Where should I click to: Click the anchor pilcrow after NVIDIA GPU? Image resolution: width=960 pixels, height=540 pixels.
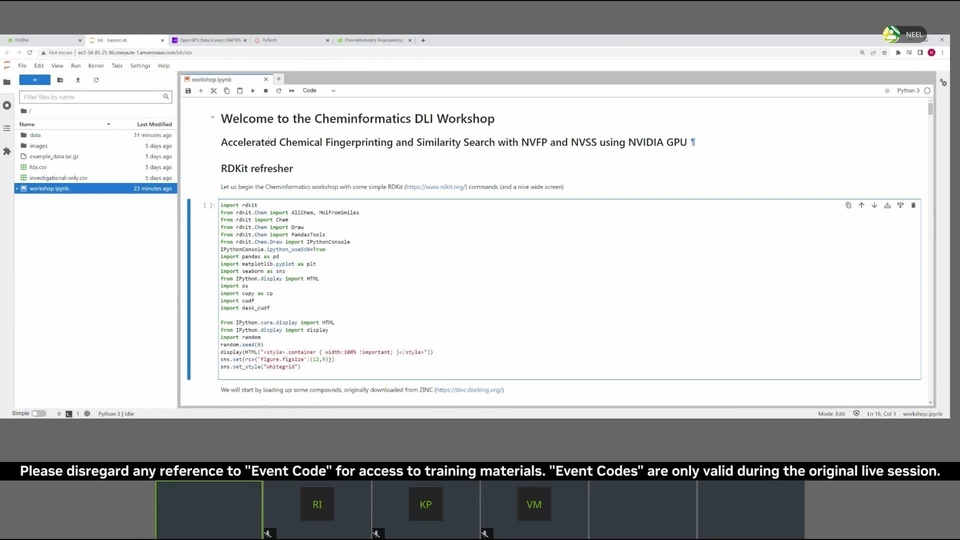[693, 142]
